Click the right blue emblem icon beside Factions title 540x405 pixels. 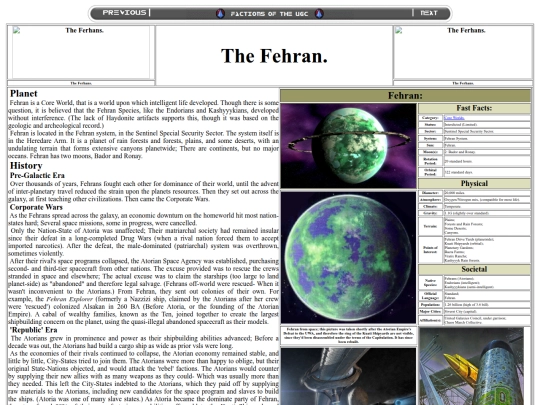[319, 13]
